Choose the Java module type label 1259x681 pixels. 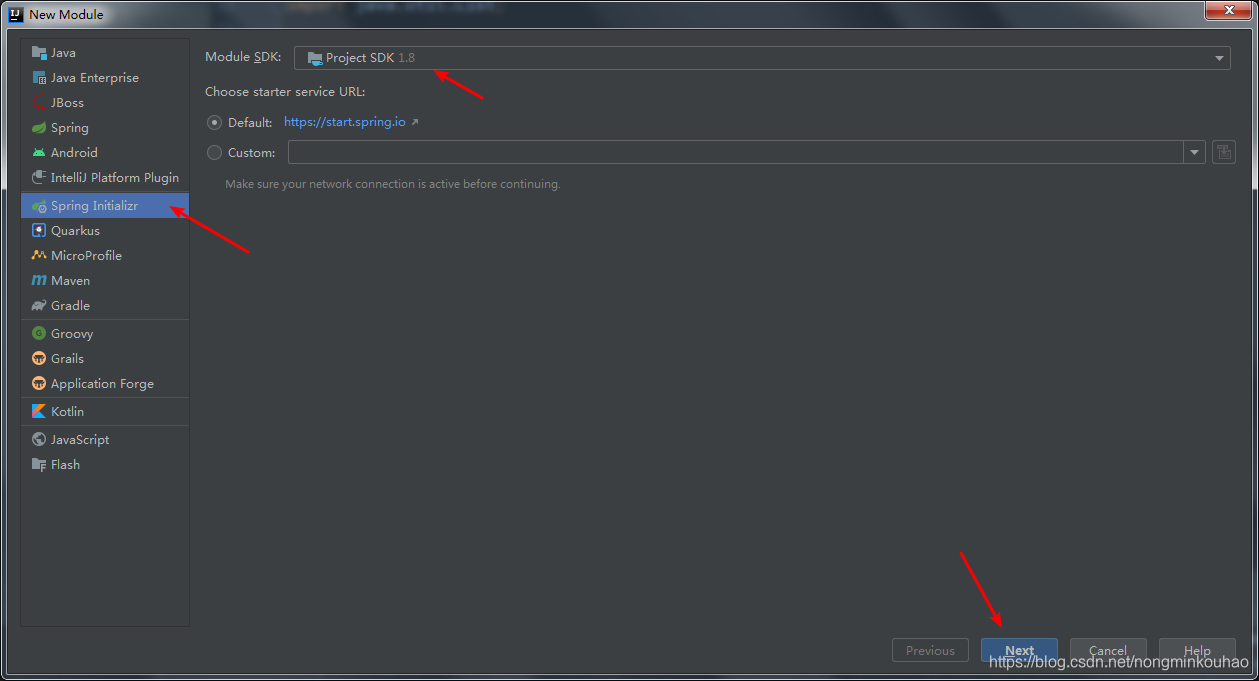pos(63,53)
